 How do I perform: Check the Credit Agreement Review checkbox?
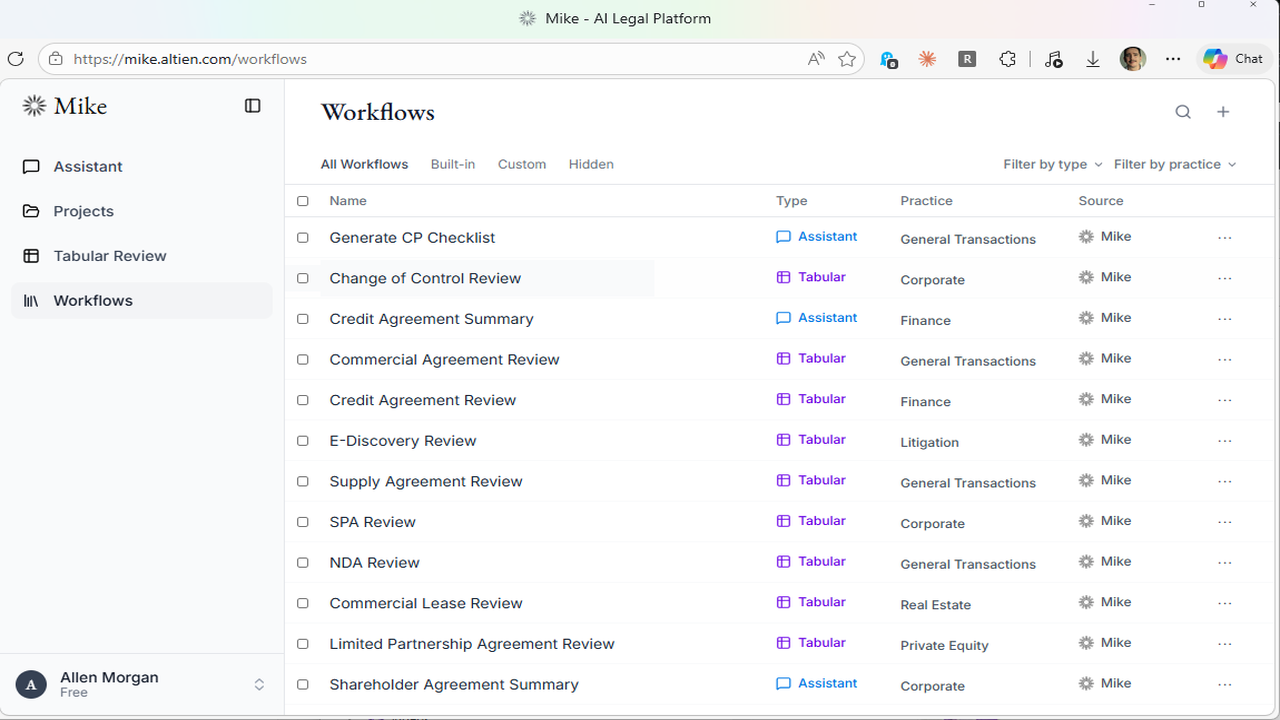(303, 400)
